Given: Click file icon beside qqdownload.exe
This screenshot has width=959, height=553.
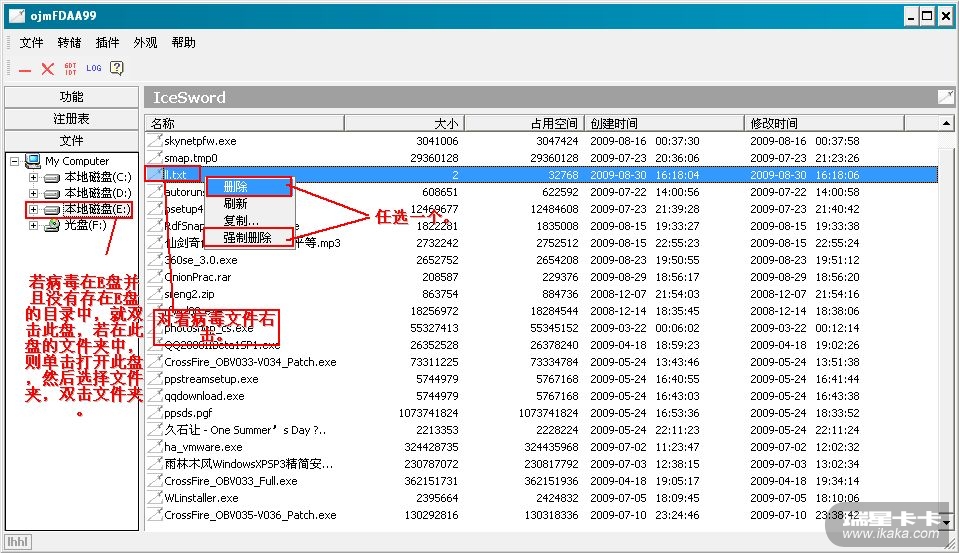Looking at the screenshot, I should [x=155, y=396].
